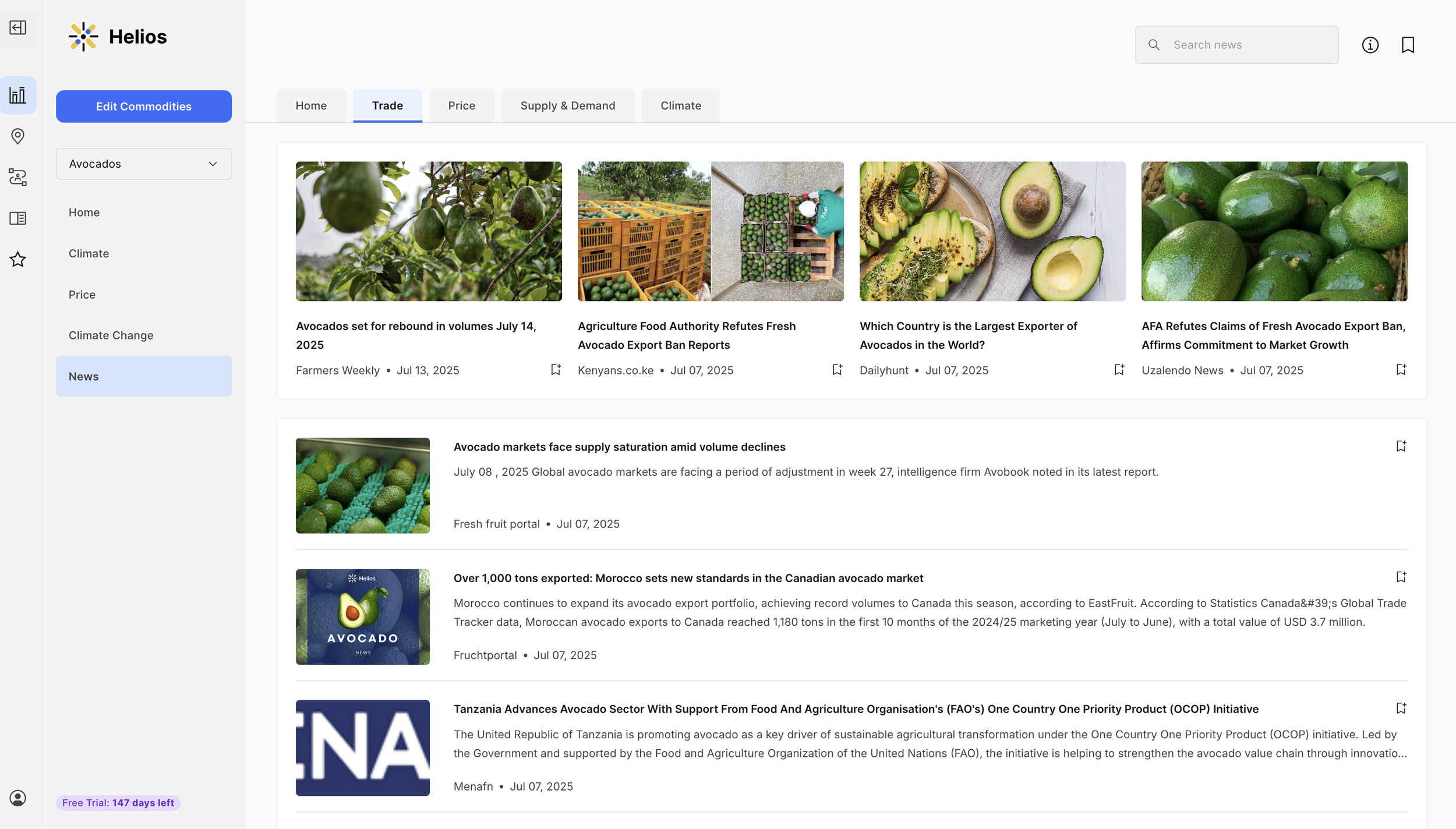Click the Edit Commodities button
This screenshot has height=829, width=1456.
point(144,106)
